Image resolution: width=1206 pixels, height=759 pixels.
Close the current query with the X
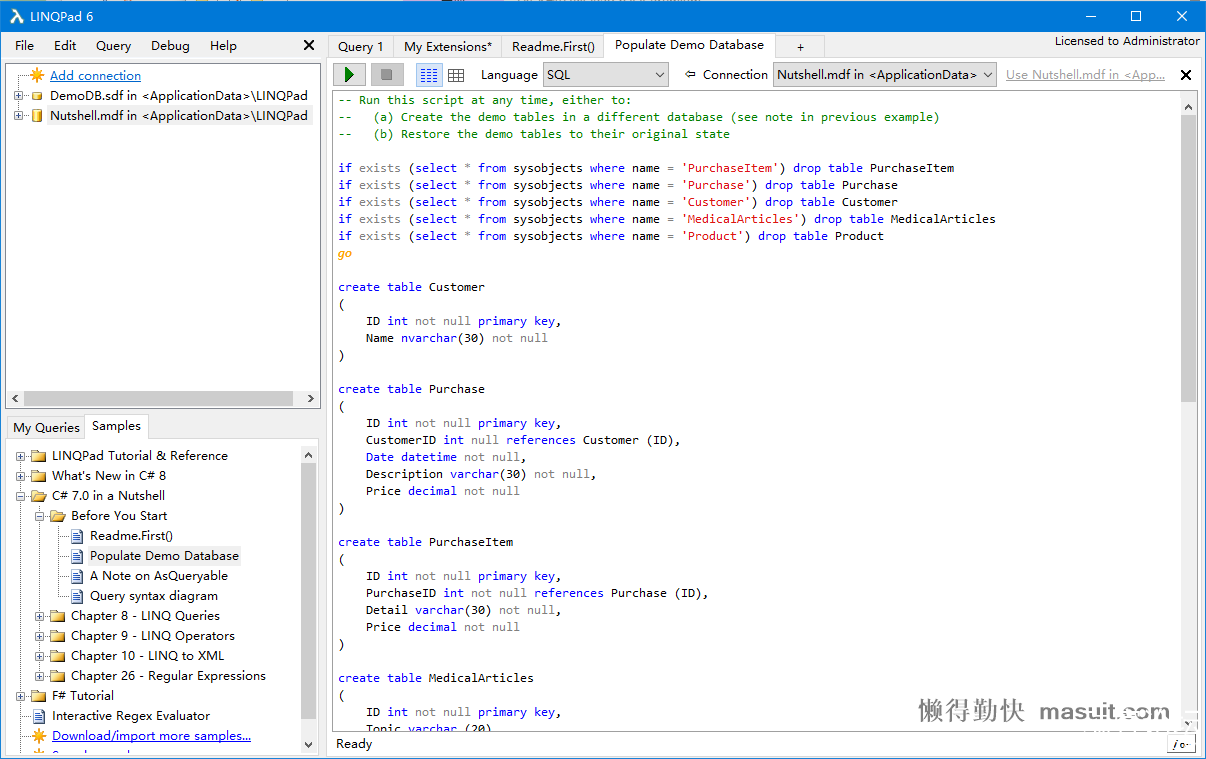coord(1186,75)
